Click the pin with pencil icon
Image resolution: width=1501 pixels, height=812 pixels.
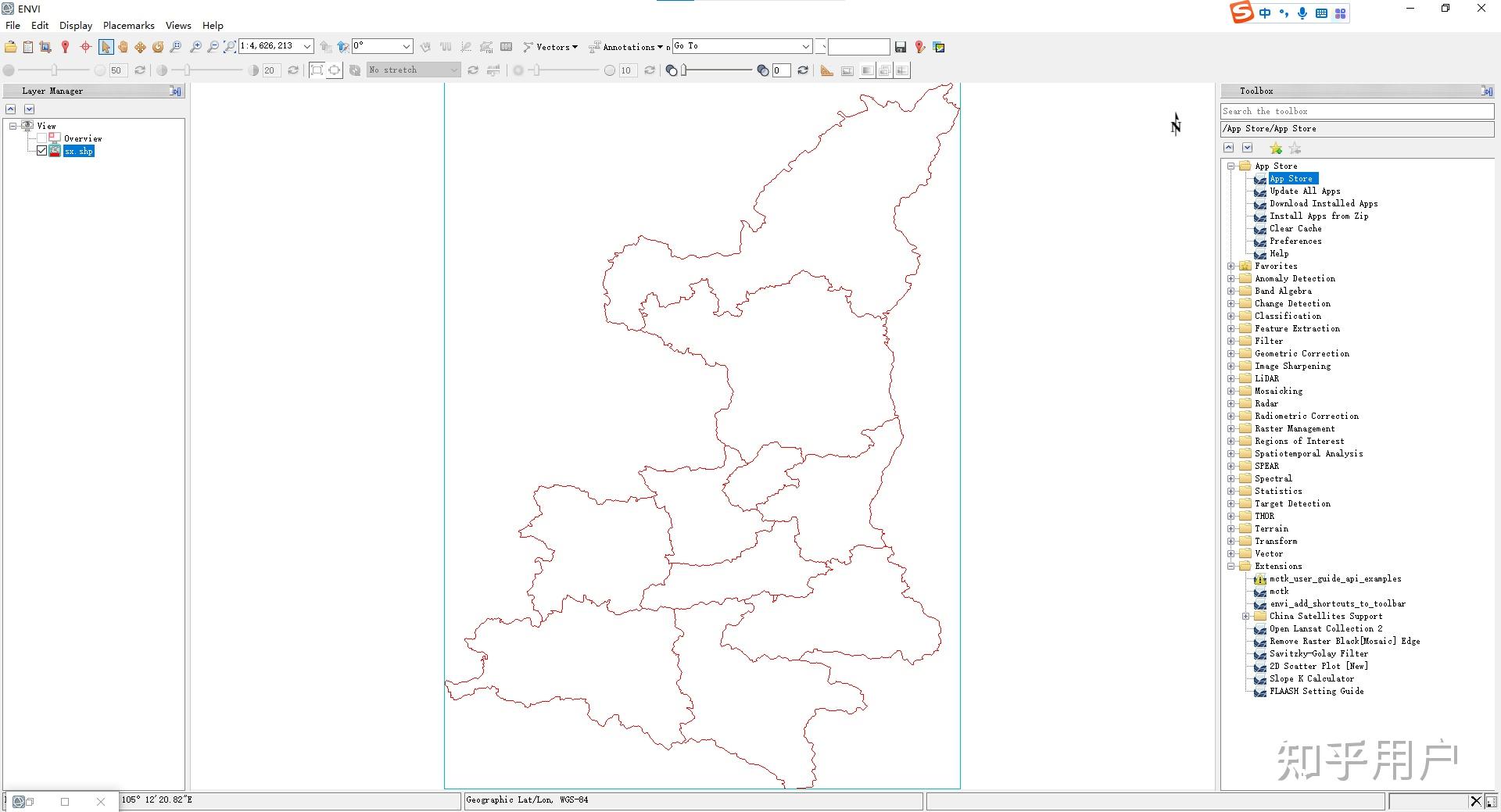(920, 48)
